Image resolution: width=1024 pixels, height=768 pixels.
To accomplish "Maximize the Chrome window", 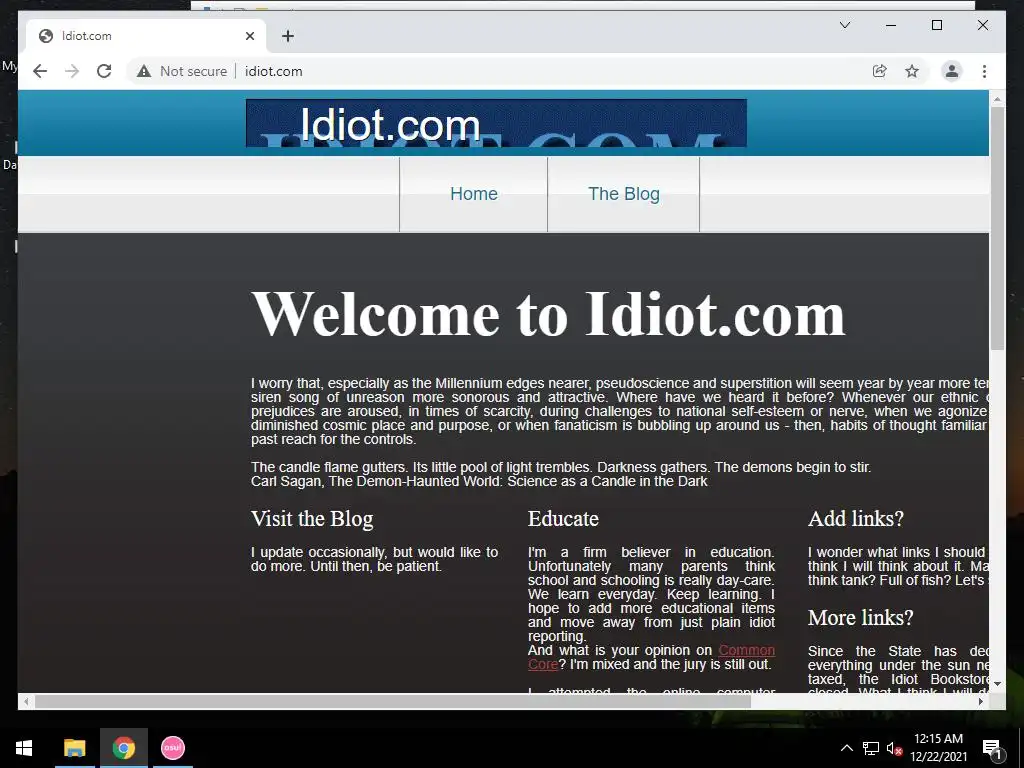I will pos(936,25).
